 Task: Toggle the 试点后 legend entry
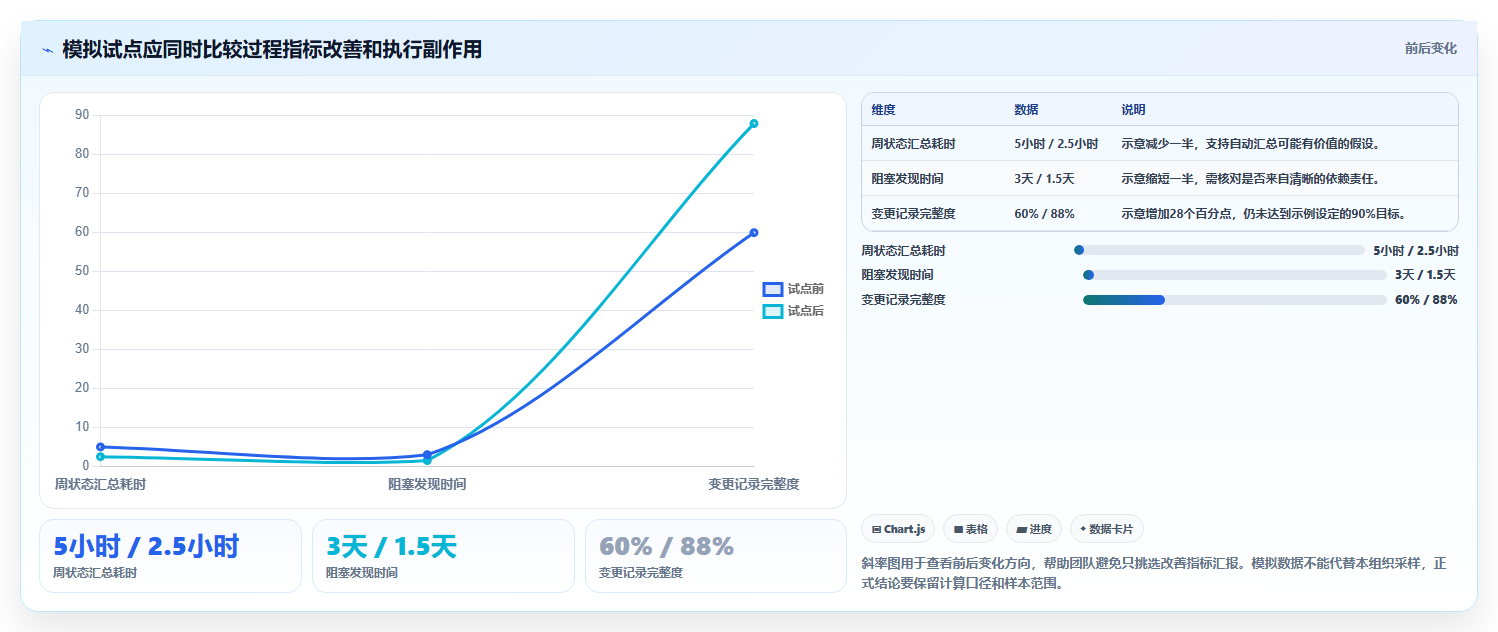(x=793, y=311)
